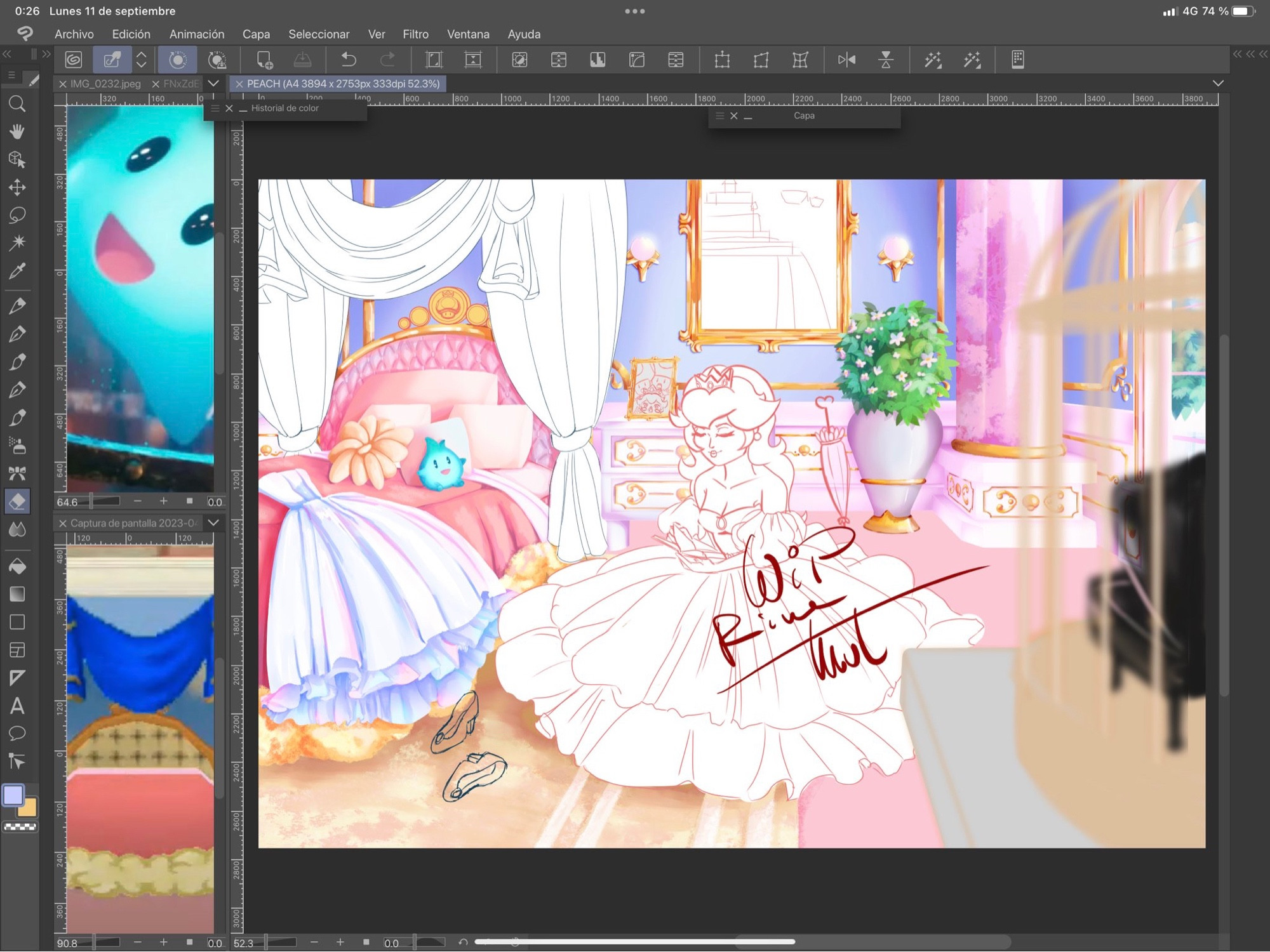Toggle the highlighted rotate gesture button
Screen dimensions: 1270x952
coord(178,60)
